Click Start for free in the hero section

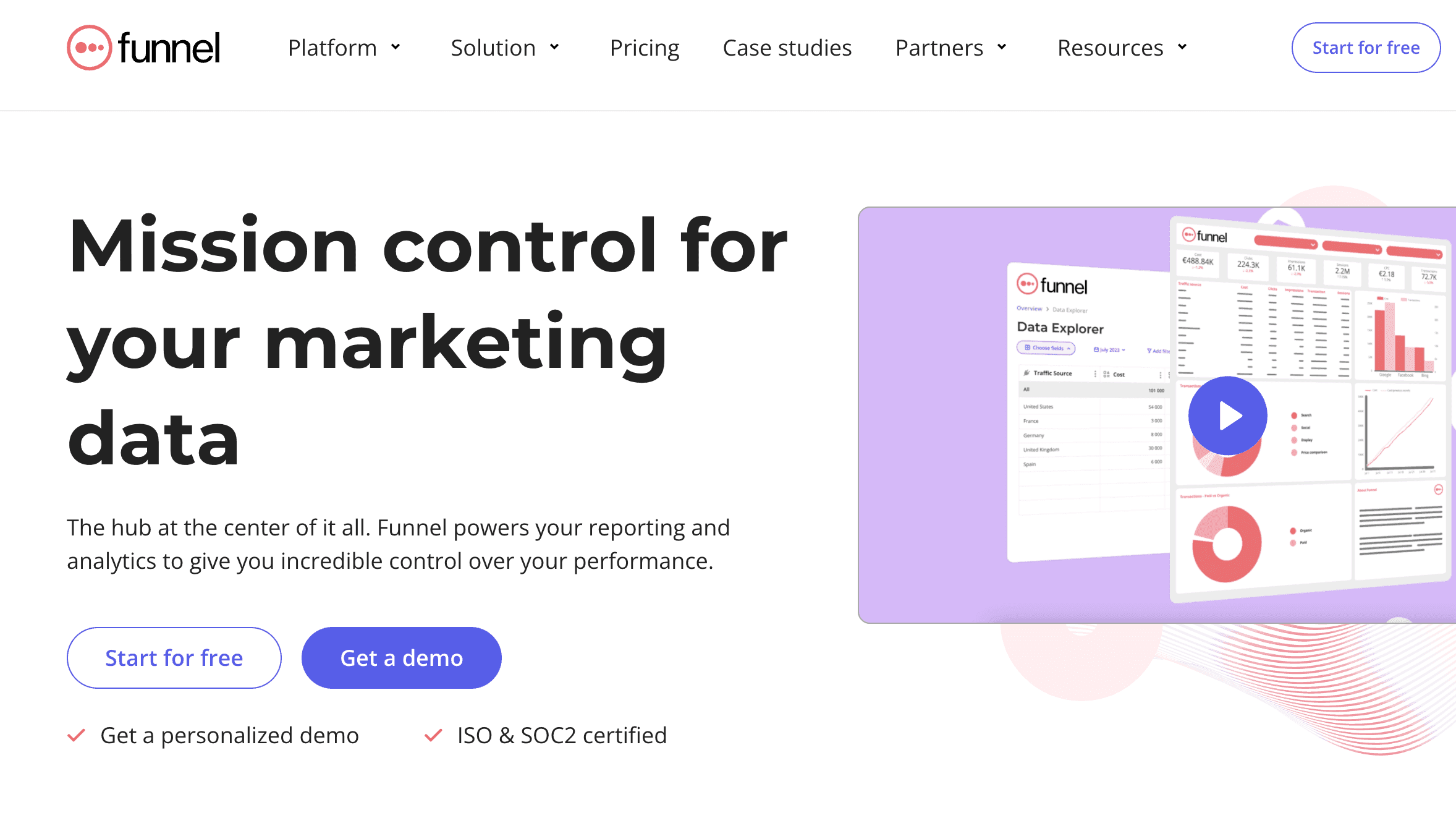[x=174, y=657]
